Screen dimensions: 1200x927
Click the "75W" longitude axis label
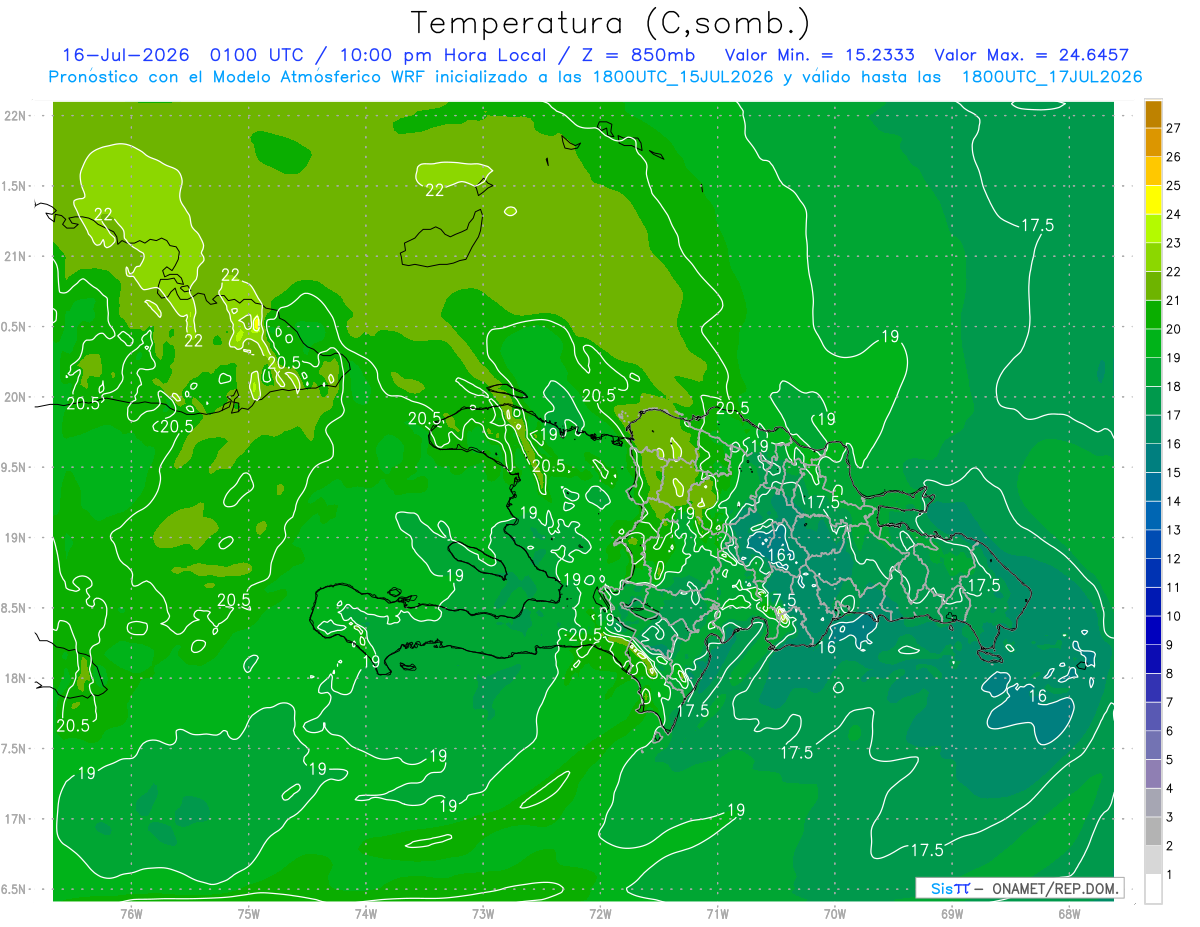tap(249, 913)
